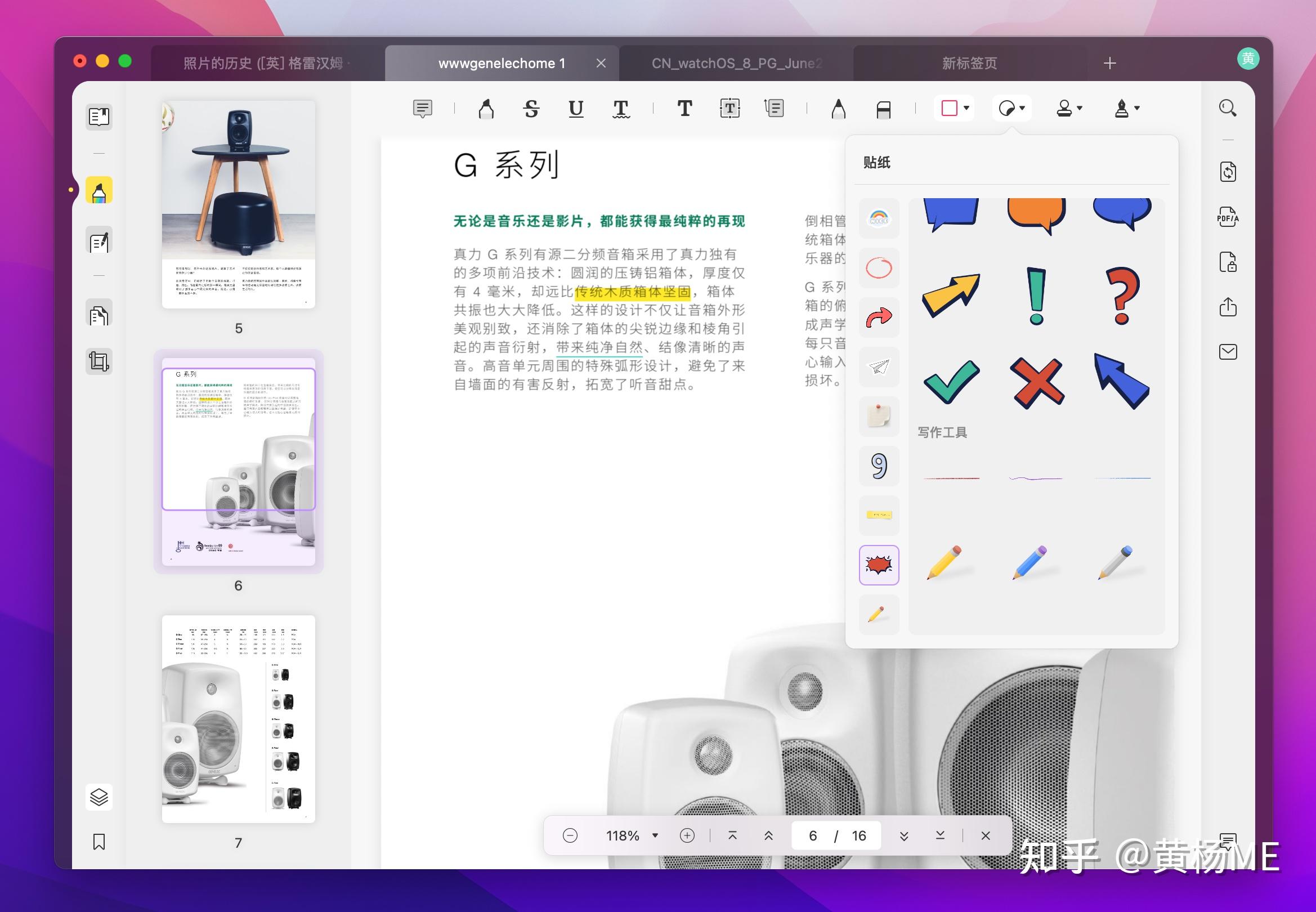
Task: Pick the red question mark sticker
Action: 1121,296
